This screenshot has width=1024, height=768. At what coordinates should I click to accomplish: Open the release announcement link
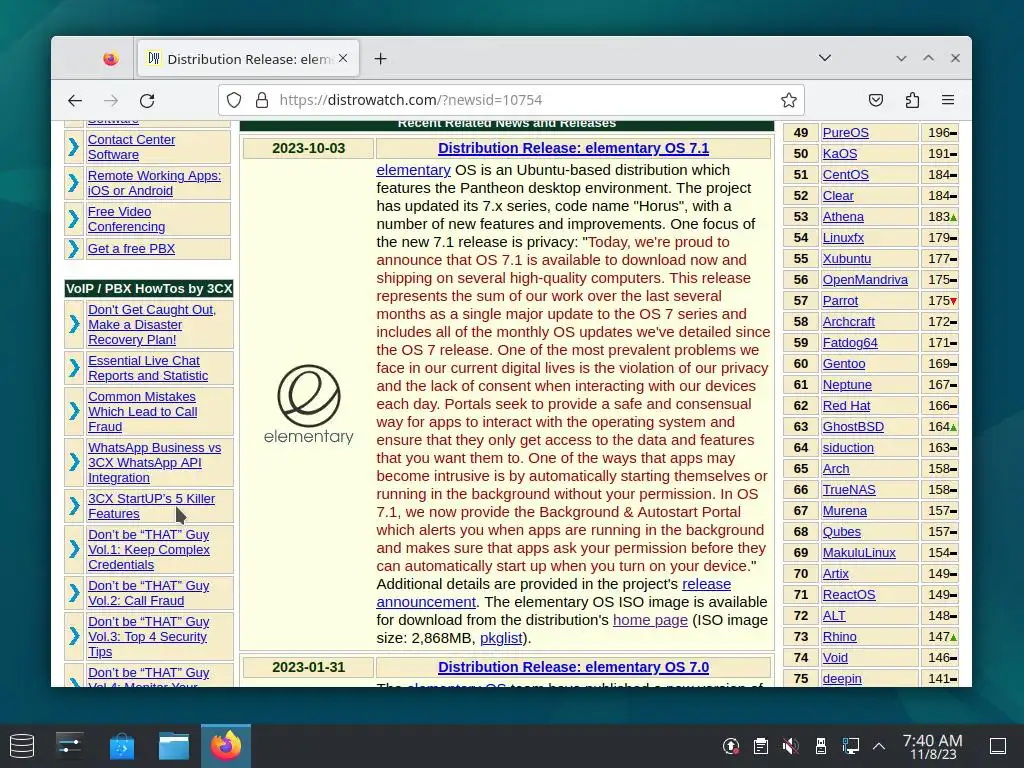(554, 593)
